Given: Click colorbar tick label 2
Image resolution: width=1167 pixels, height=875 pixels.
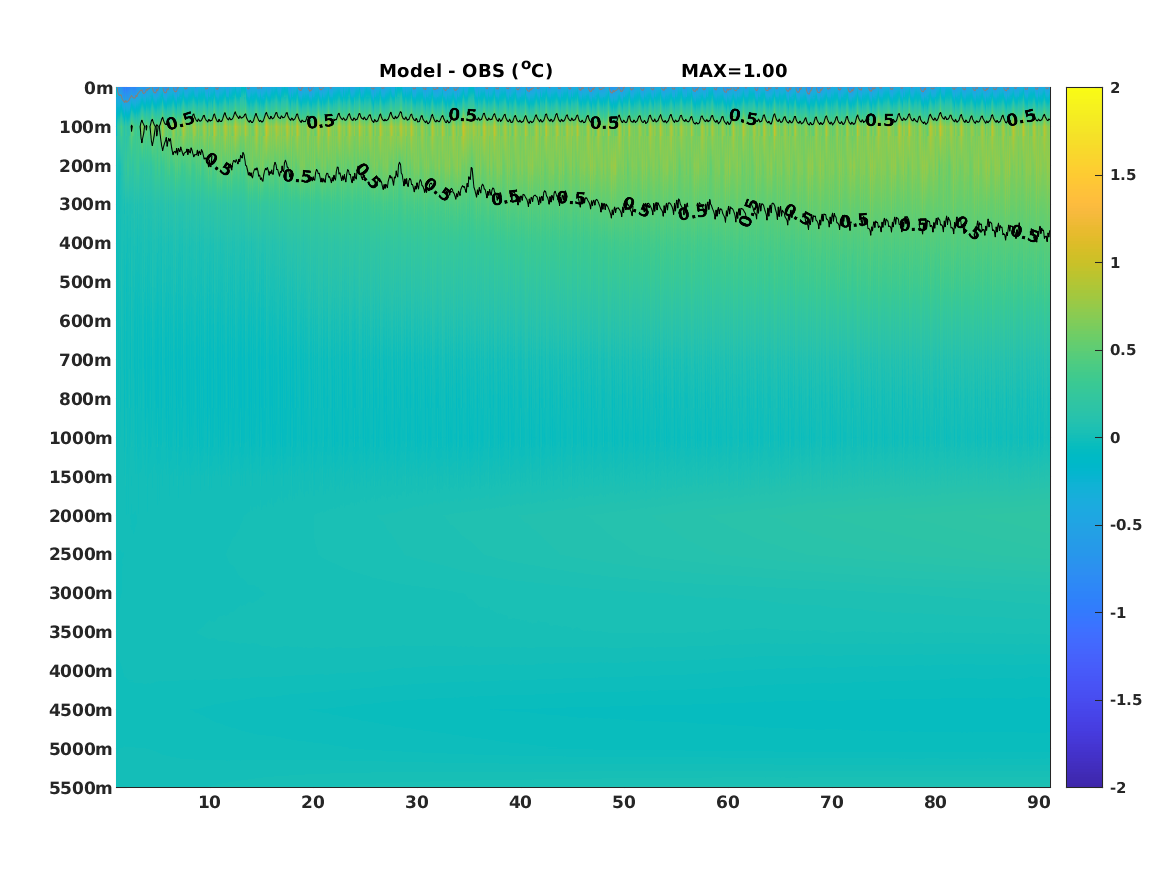Looking at the screenshot, I should coord(1115,88).
